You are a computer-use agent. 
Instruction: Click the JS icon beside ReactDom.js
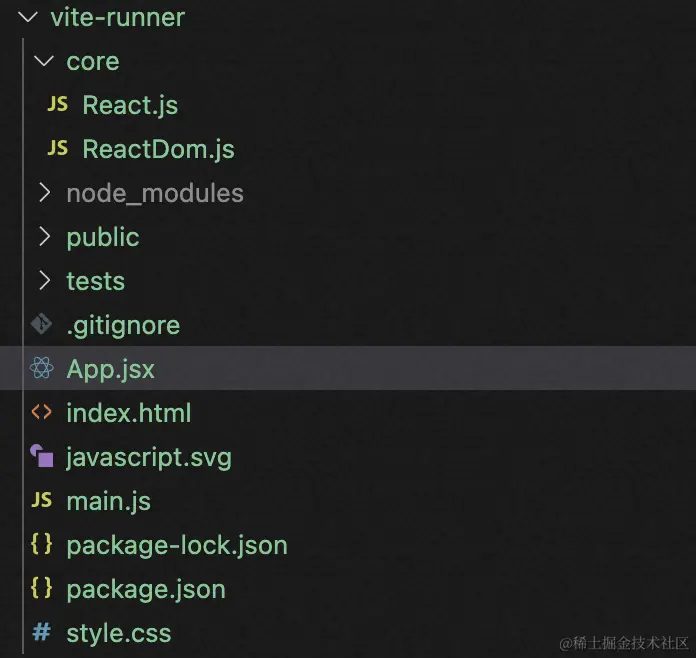[58, 148]
